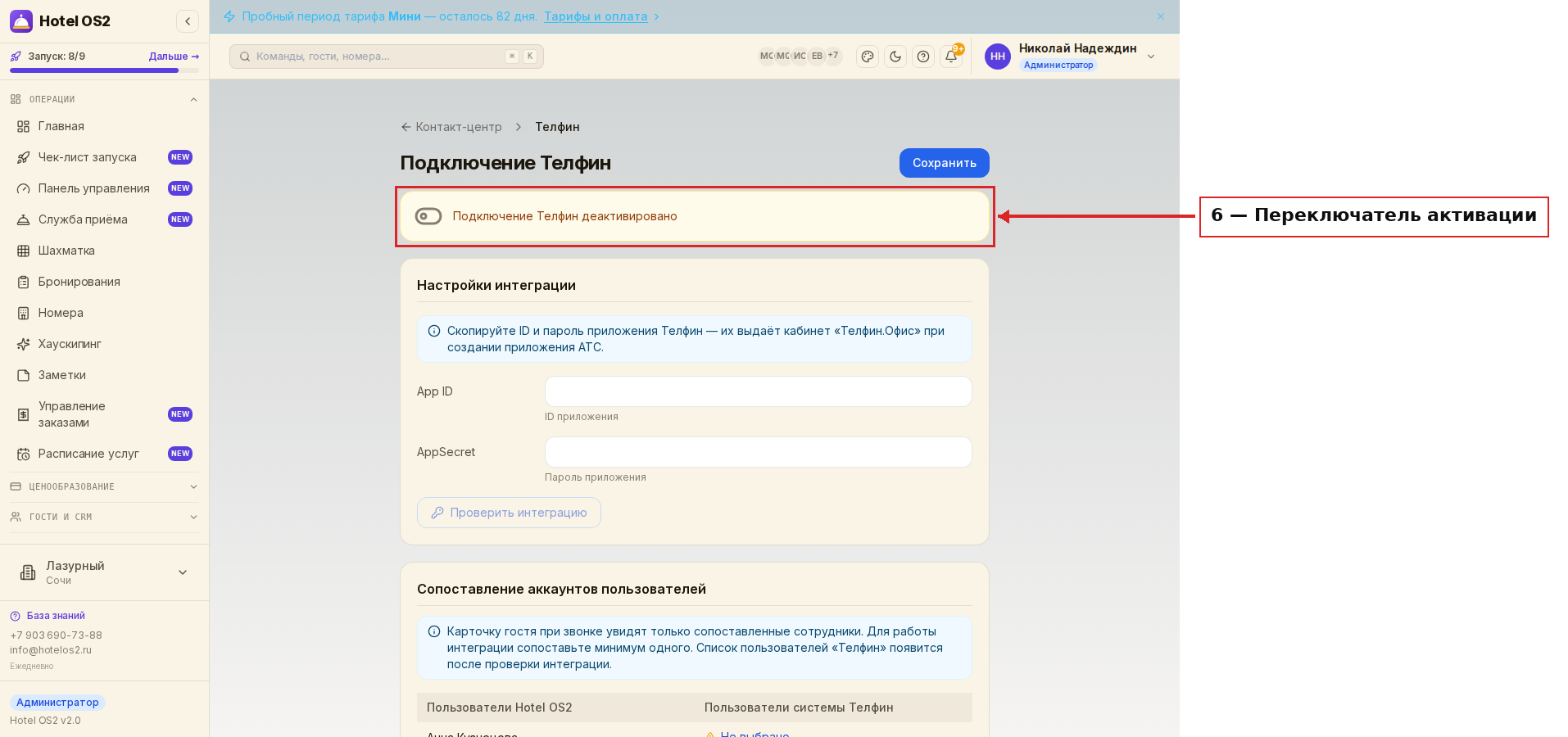The image size is (1568, 737).
Task: Show the +7 additional users avatar
Action: pyautogui.click(x=833, y=56)
